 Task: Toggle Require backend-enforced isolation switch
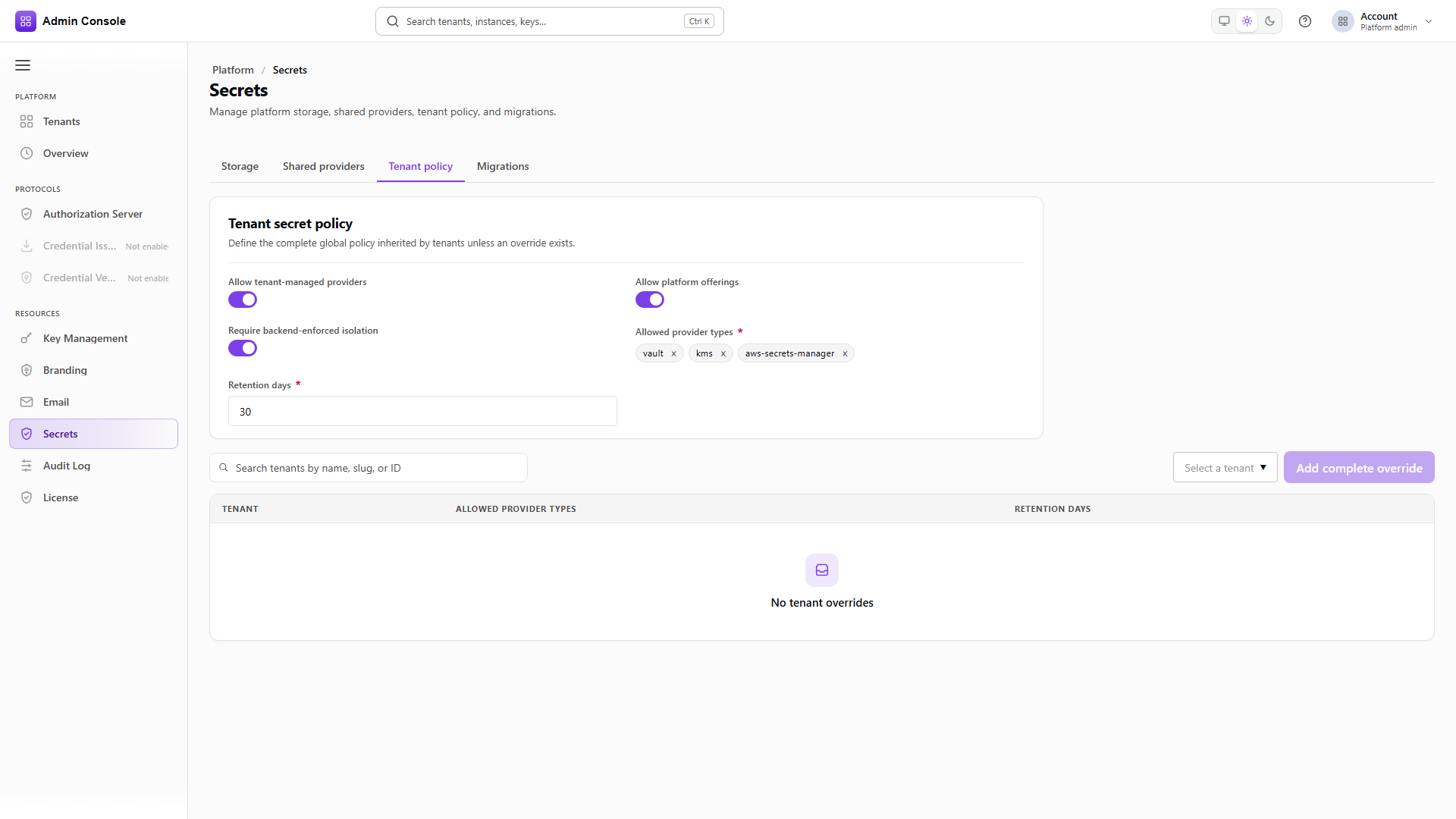click(x=243, y=348)
